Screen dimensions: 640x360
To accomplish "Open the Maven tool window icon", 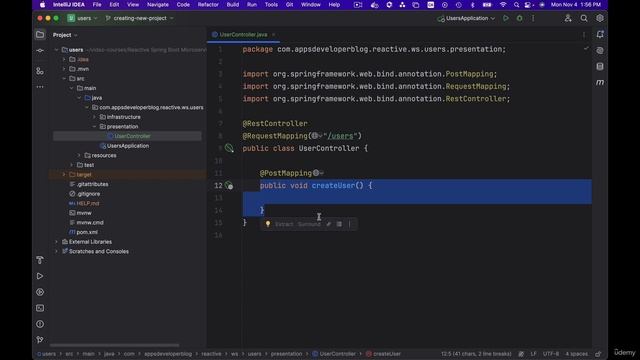I will click(x=600, y=82).
